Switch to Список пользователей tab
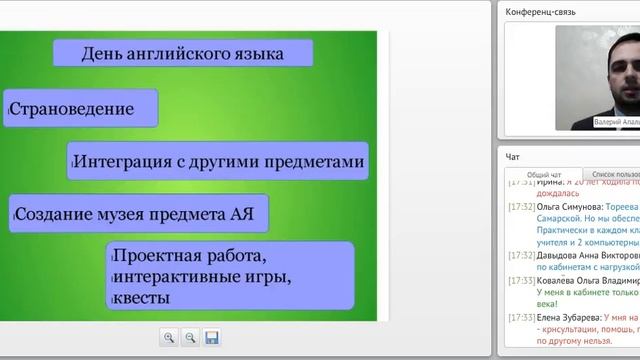 point(612,174)
